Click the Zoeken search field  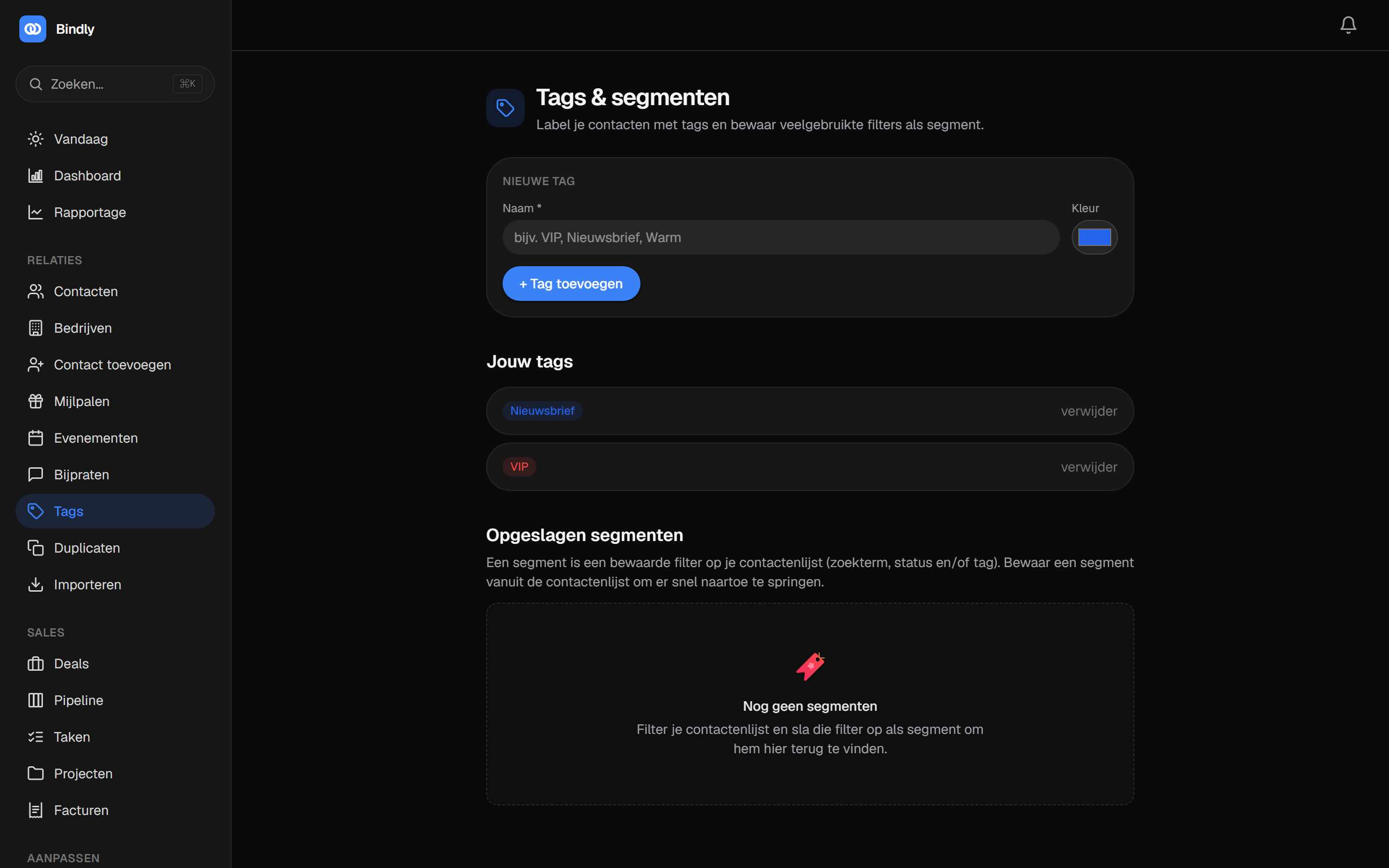(115, 84)
